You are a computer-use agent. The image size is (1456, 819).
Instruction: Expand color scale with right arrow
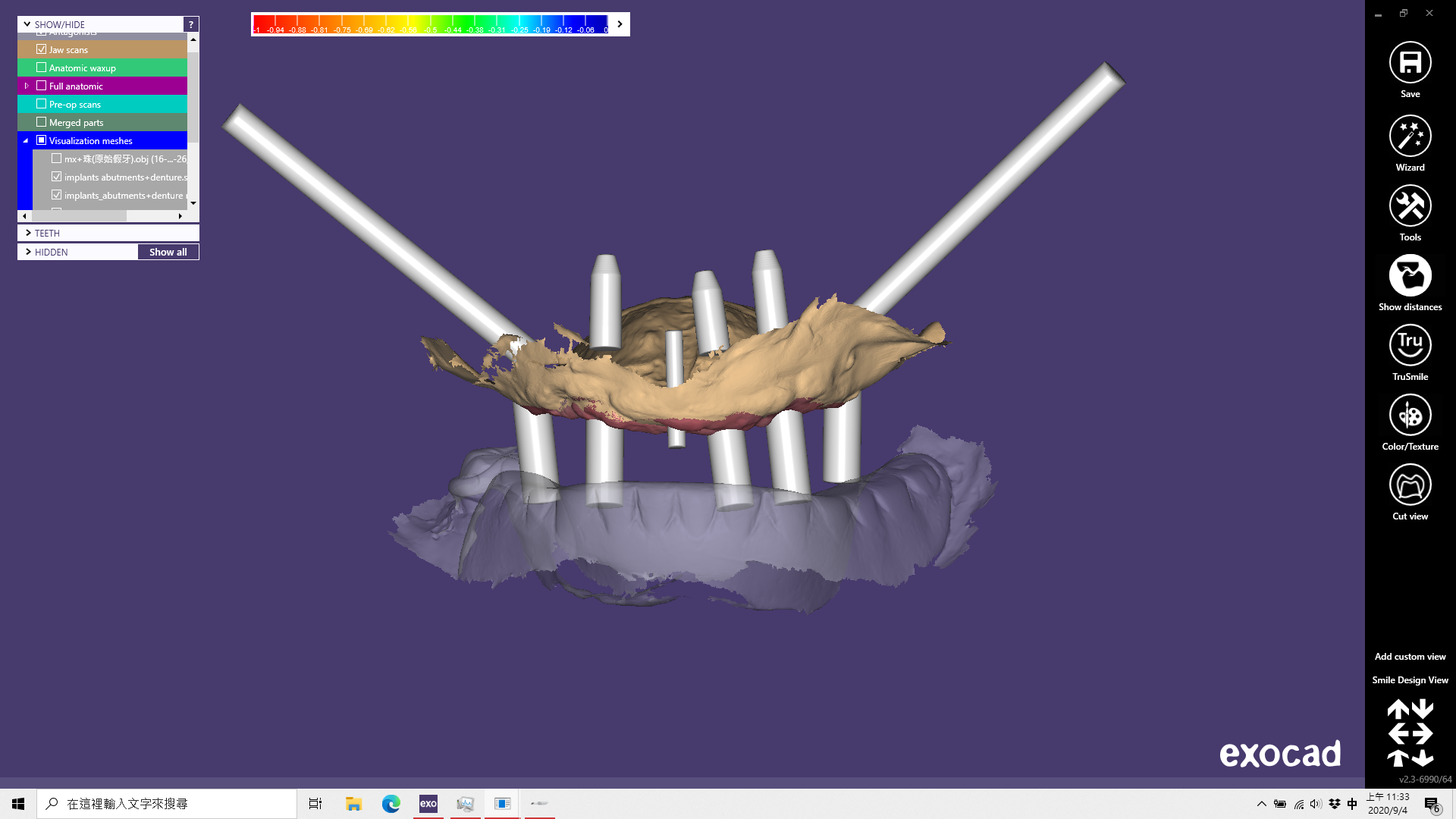(x=620, y=24)
